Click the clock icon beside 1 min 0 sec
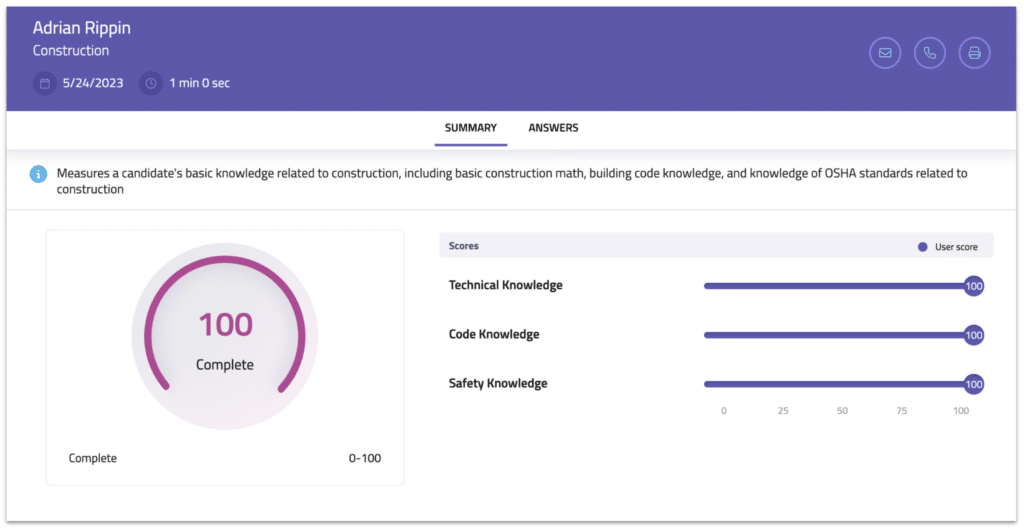The height and width of the screenshot is (531, 1024). 151,84
